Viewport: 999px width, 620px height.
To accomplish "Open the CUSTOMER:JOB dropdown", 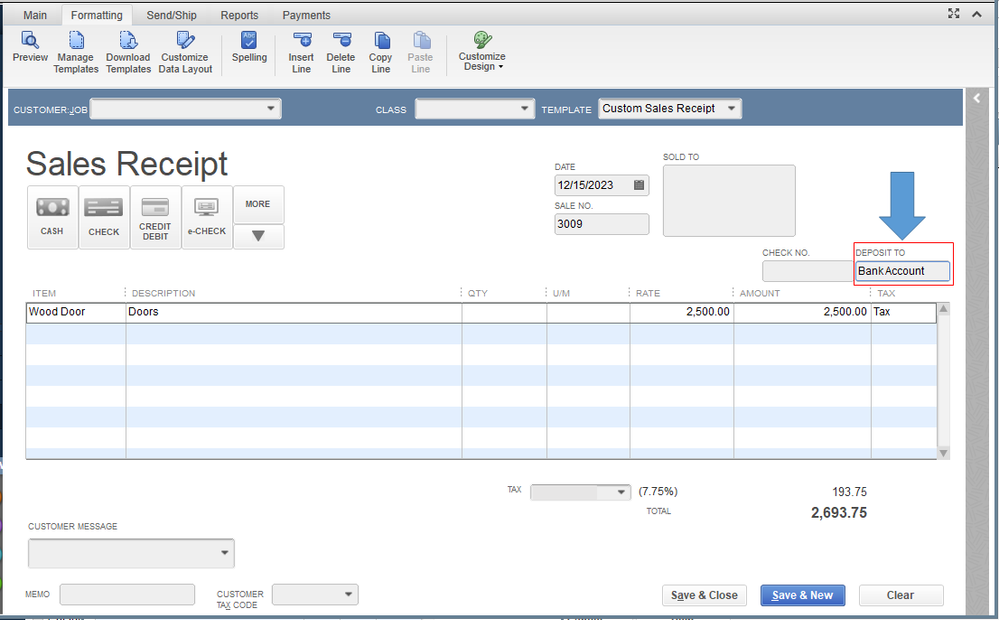I will click(271, 108).
